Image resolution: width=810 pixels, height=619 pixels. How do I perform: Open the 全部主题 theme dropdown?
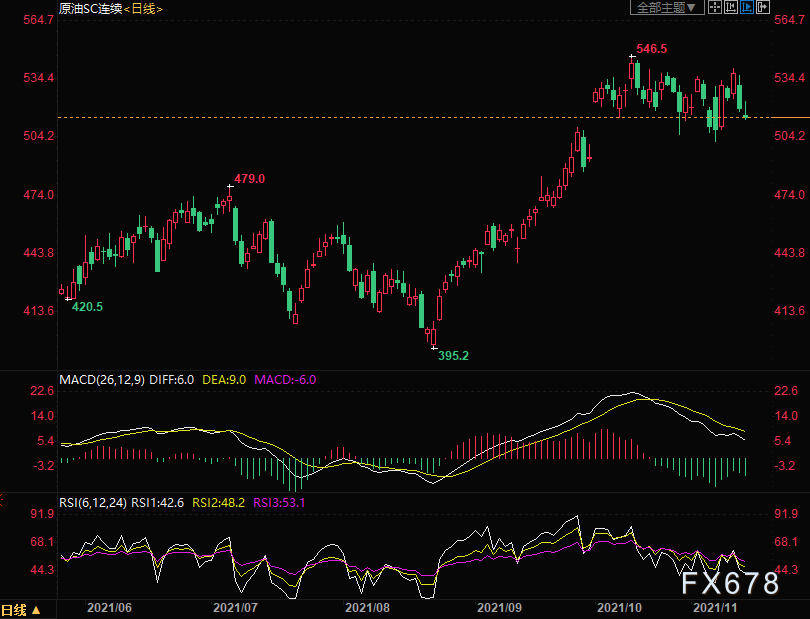tap(667, 7)
